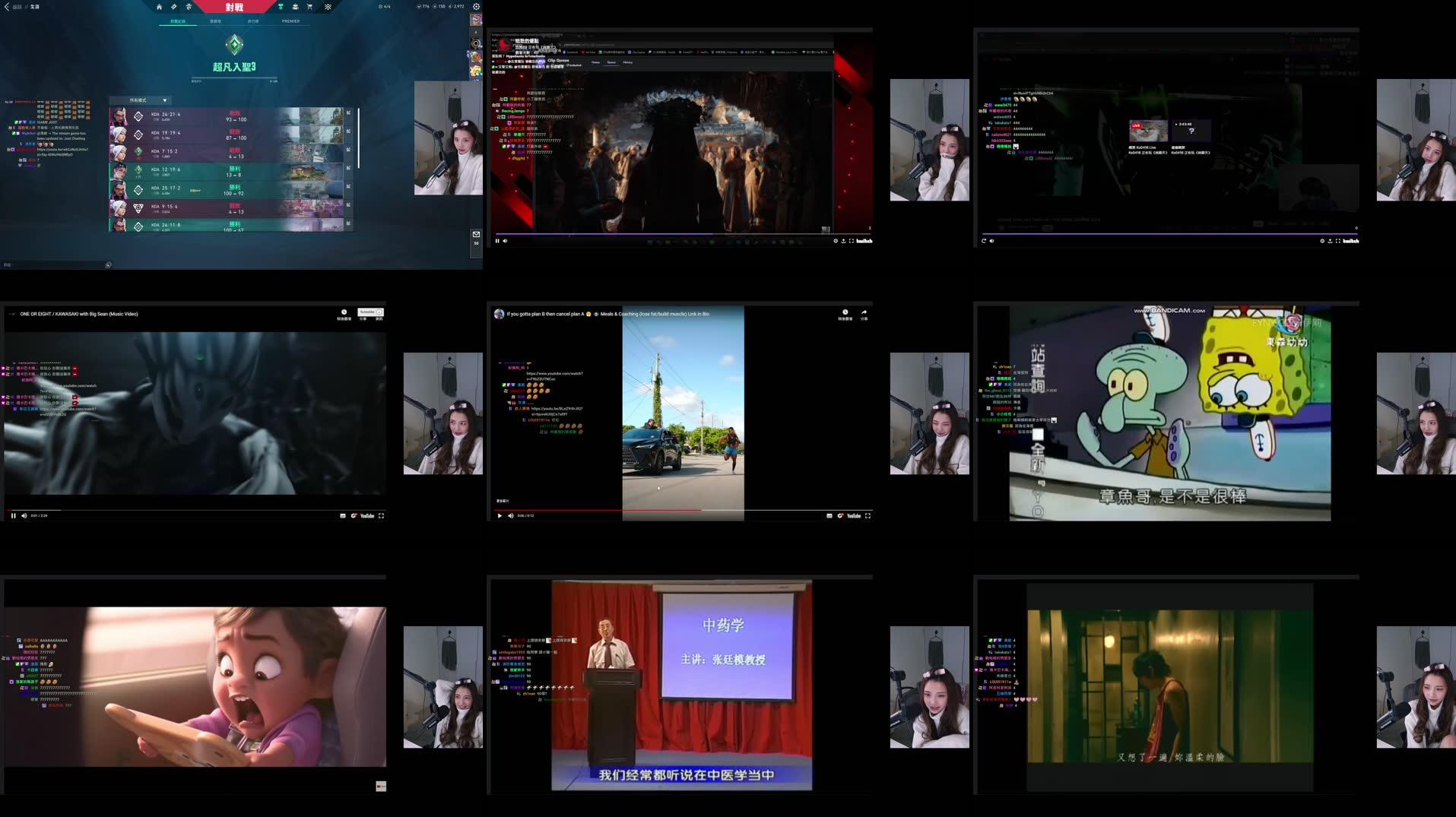Open the battle pass icon beside home
The height and width of the screenshot is (817, 1456).
(174, 7)
